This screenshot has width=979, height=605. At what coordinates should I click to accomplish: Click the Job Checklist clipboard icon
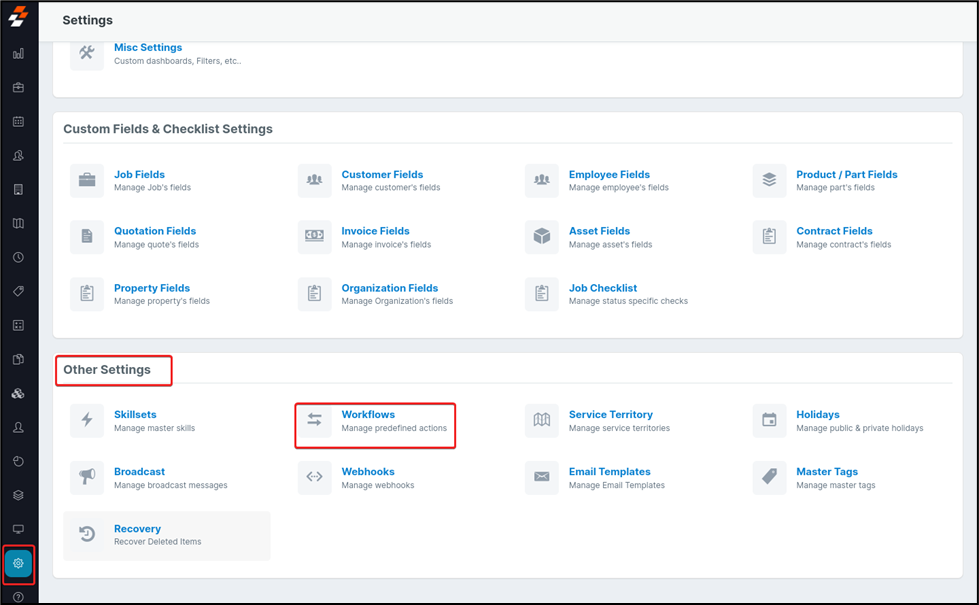[x=541, y=294]
